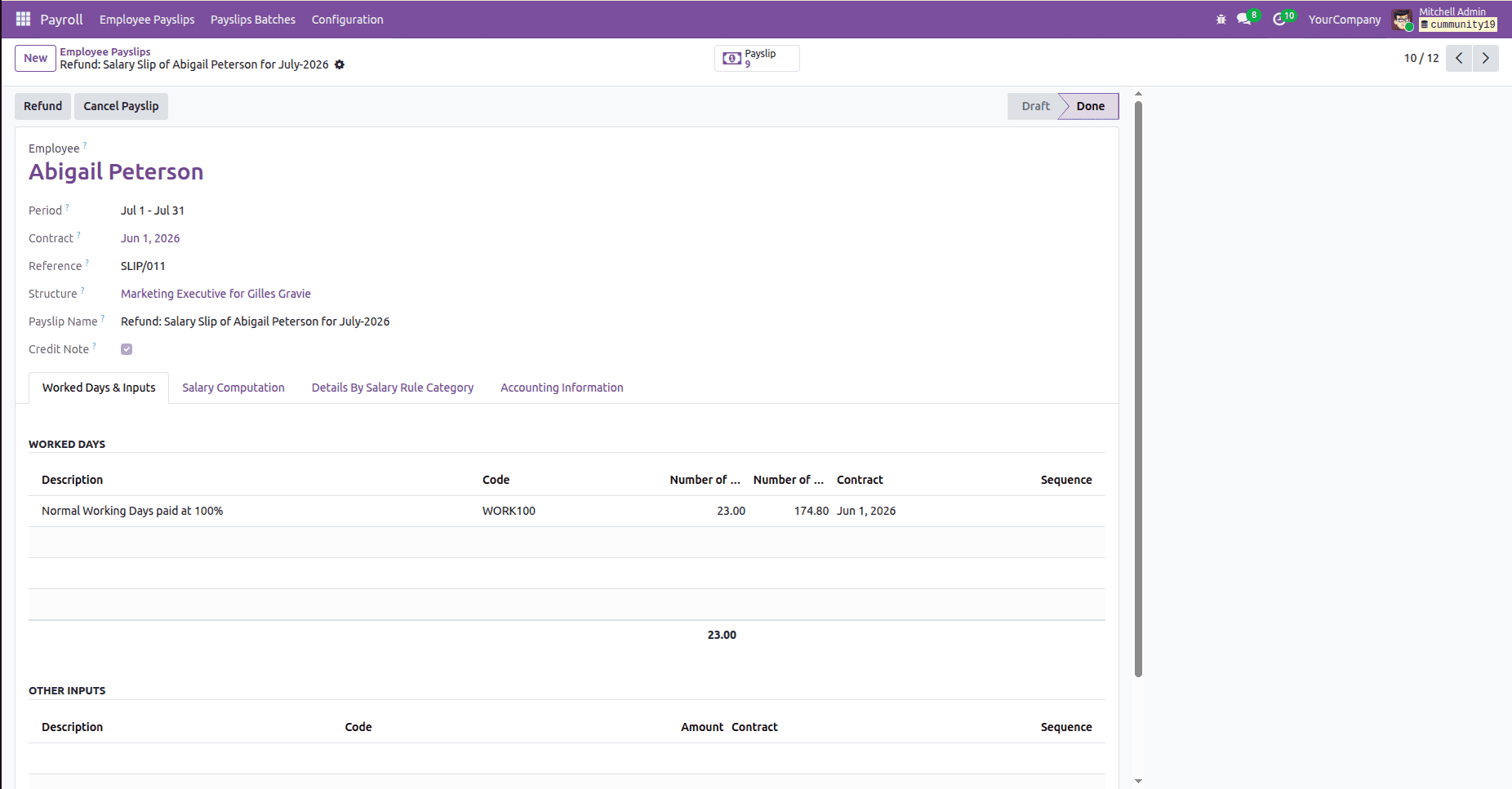Click the Payslip Name field value
The width and height of the screenshot is (1512, 789).
click(256, 321)
